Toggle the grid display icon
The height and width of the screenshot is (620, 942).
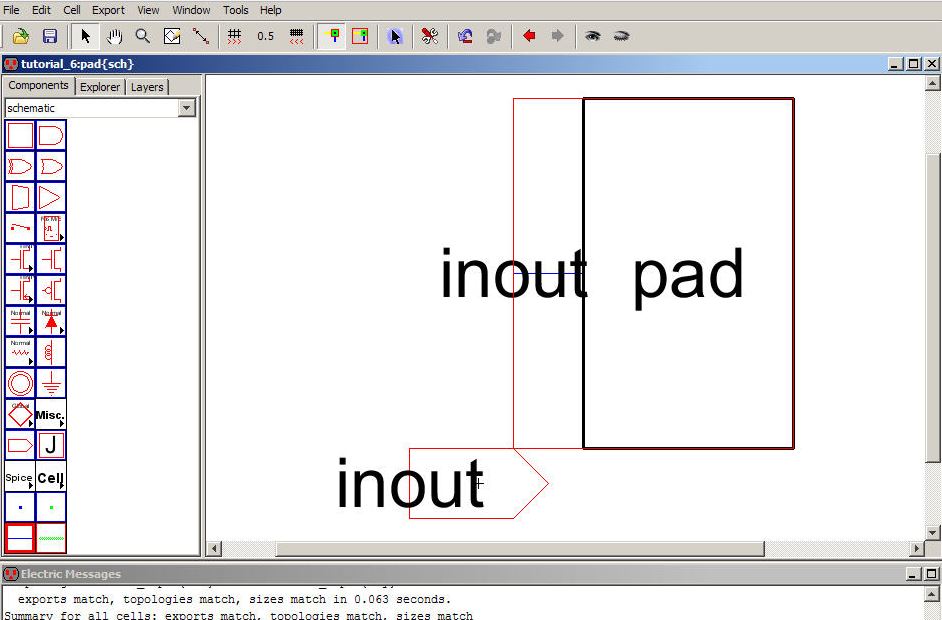(235, 36)
